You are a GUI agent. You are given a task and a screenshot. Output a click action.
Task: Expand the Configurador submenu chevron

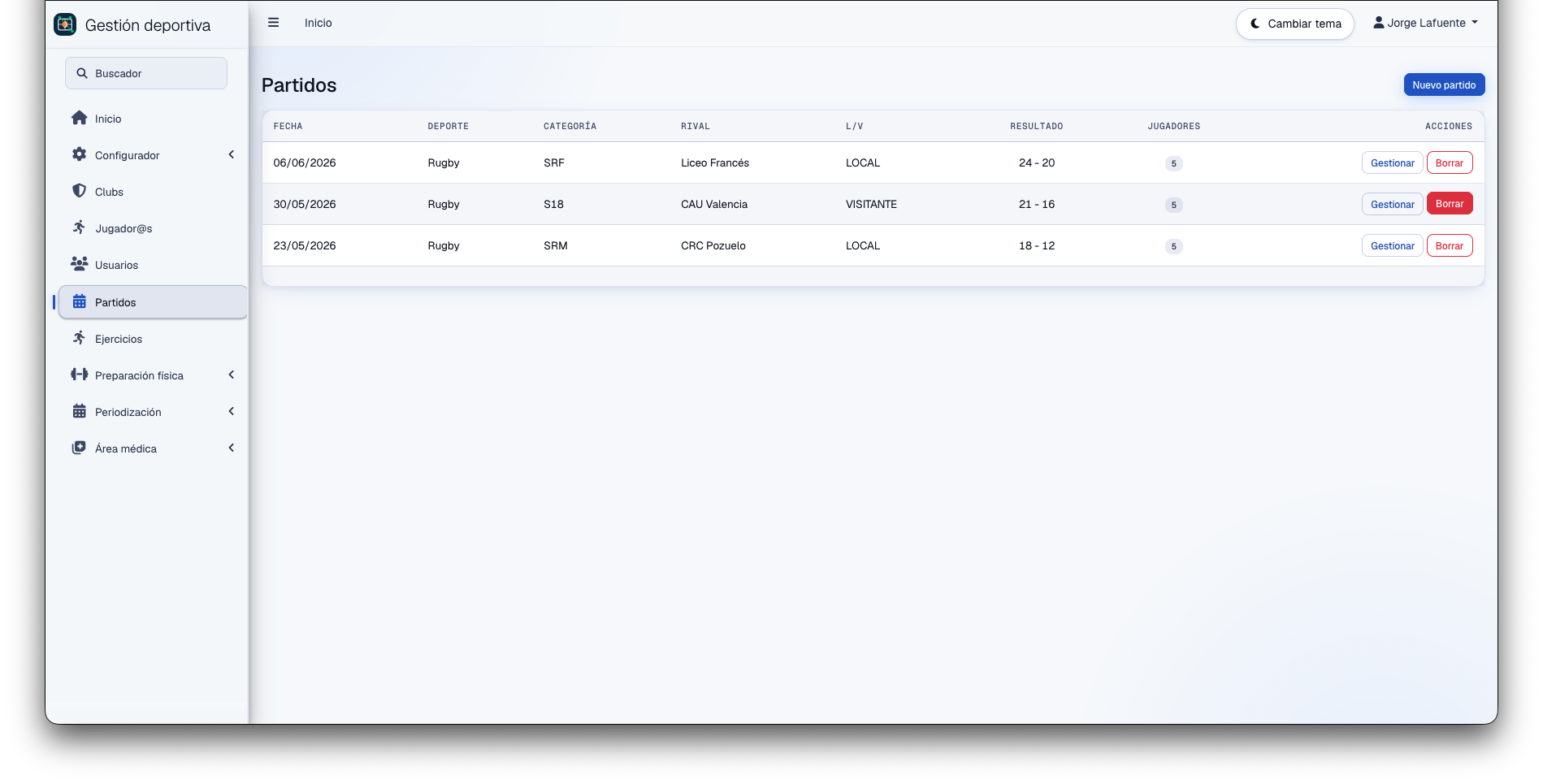tap(232, 154)
